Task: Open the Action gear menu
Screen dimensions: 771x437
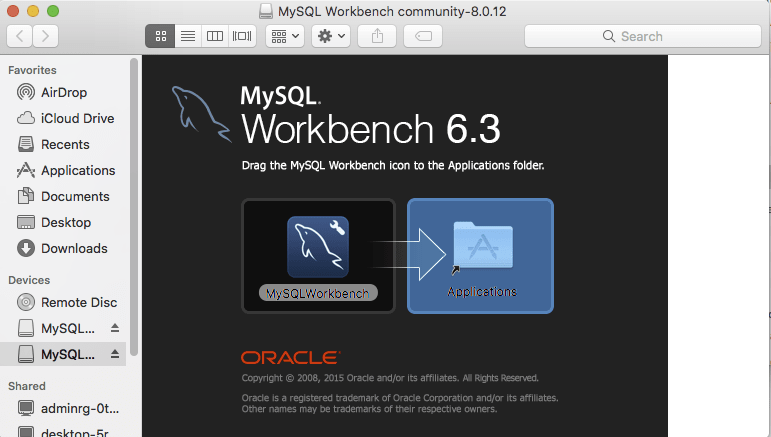Action: click(x=331, y=36)
